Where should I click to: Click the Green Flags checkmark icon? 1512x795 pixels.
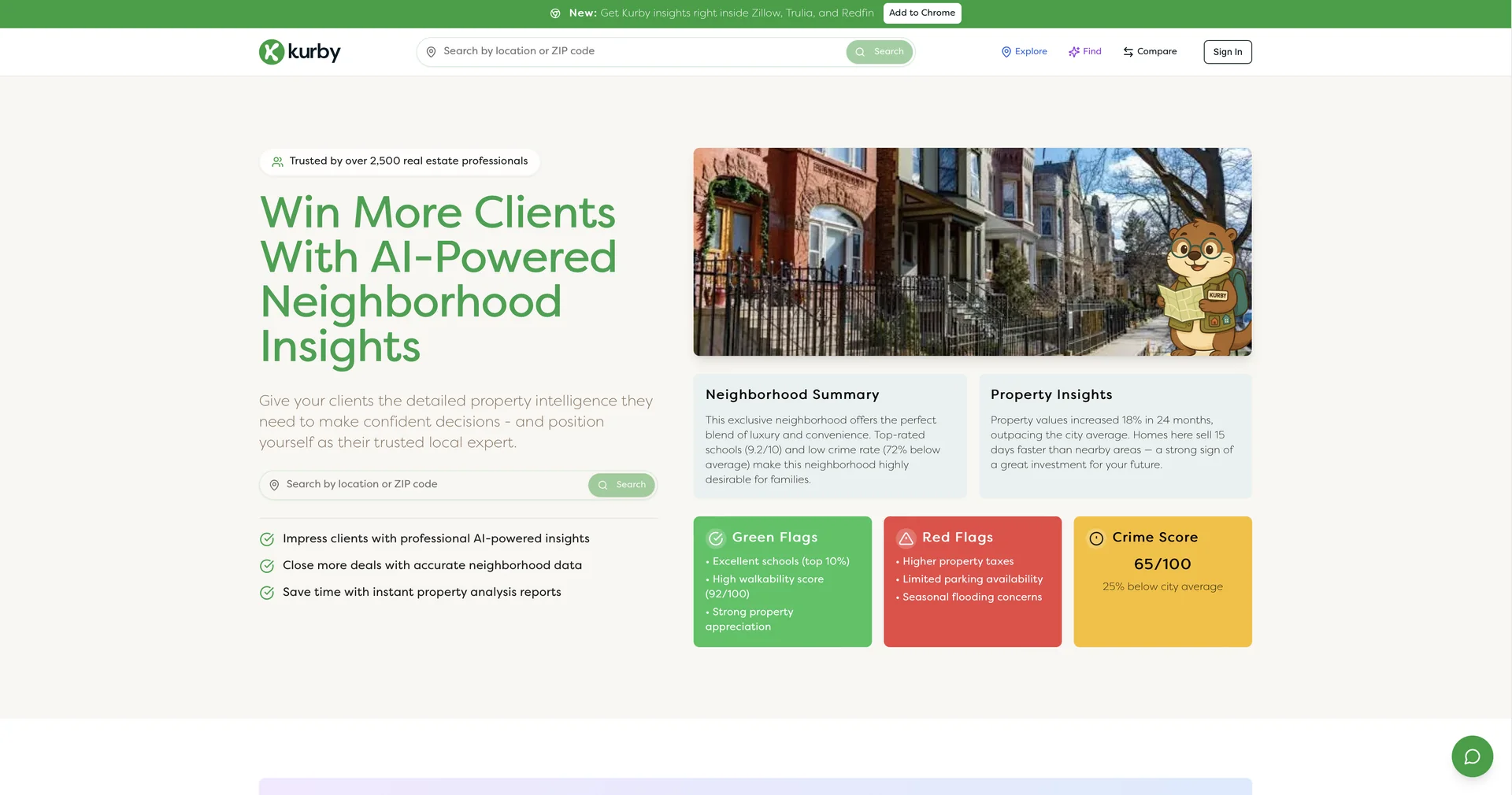click(x=716, y=538)
